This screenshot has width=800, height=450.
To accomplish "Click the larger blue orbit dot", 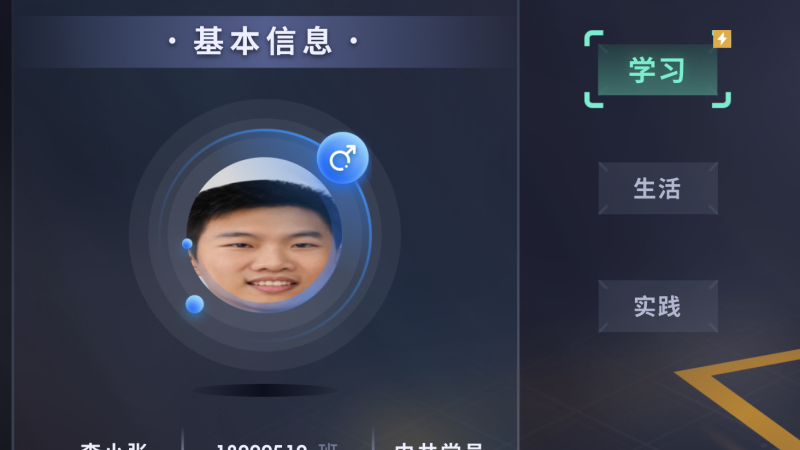I will tap(194, 304).
